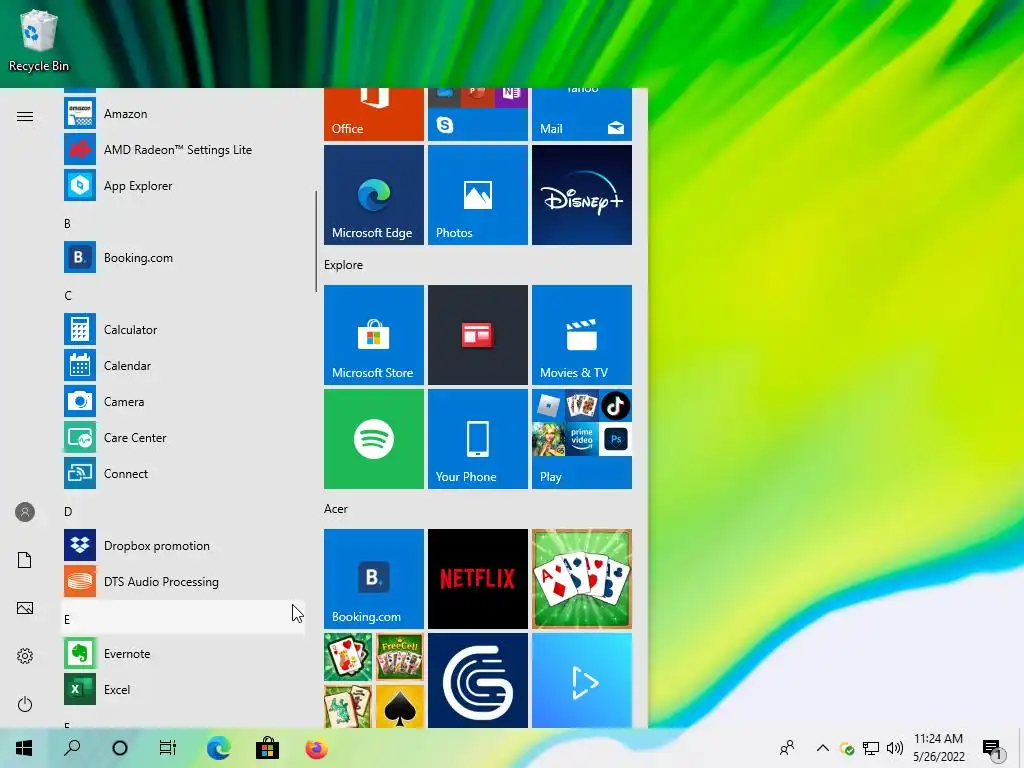Click the app list scrollbar
Image resolution: width=1024 pixels, height=768 pixels.
pos(316,241)
